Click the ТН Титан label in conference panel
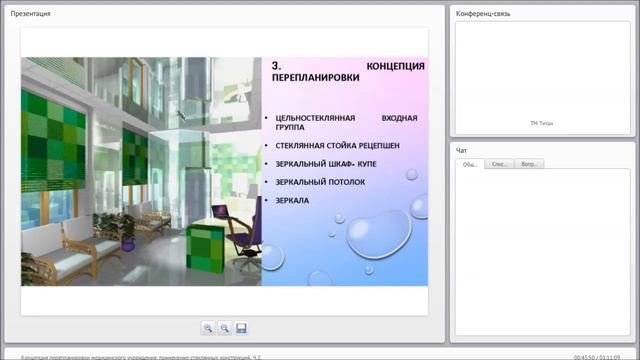The image size is (640, 360). [x=541, y=123]
